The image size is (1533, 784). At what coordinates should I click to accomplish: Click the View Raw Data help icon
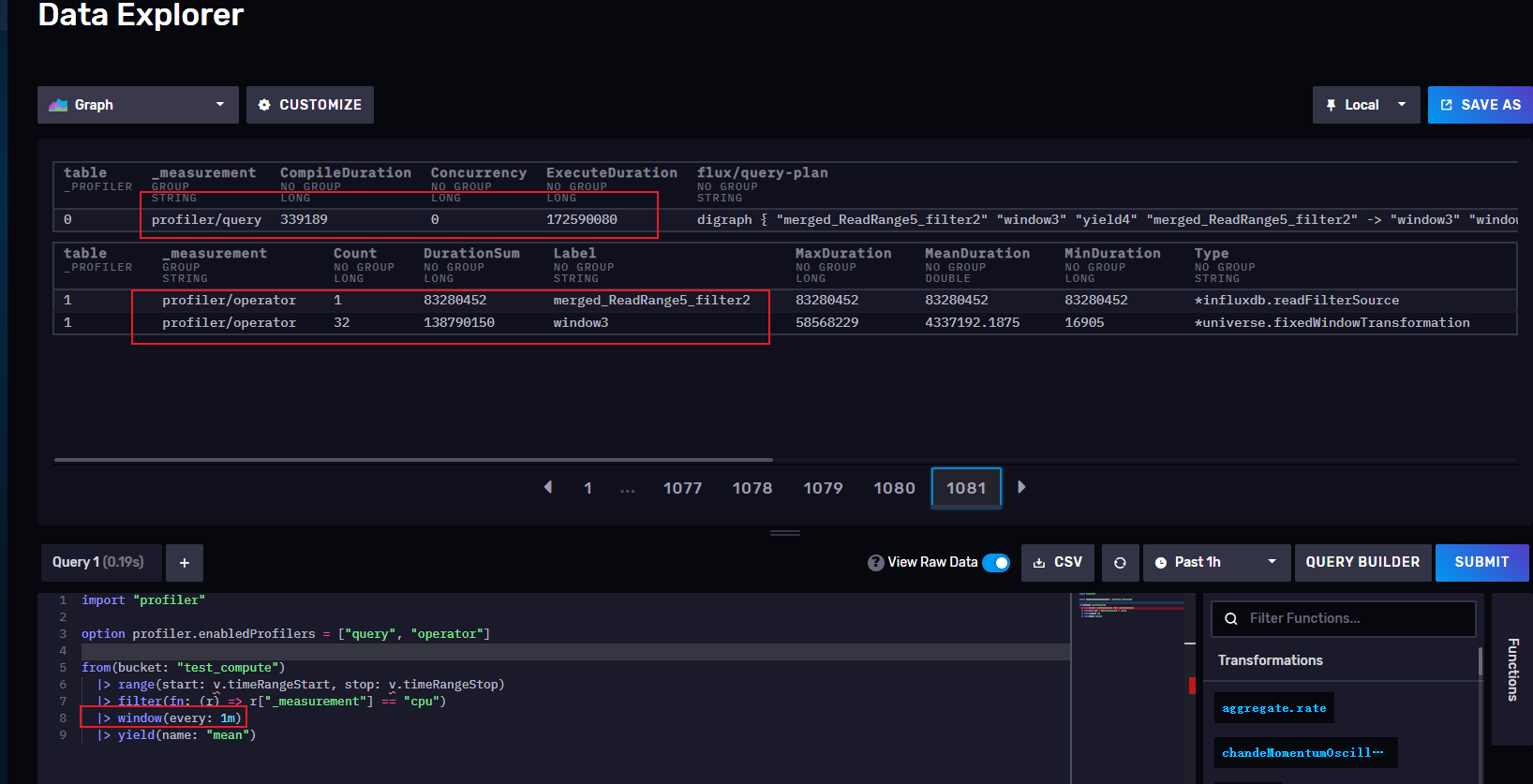click(x=875, y=563)
